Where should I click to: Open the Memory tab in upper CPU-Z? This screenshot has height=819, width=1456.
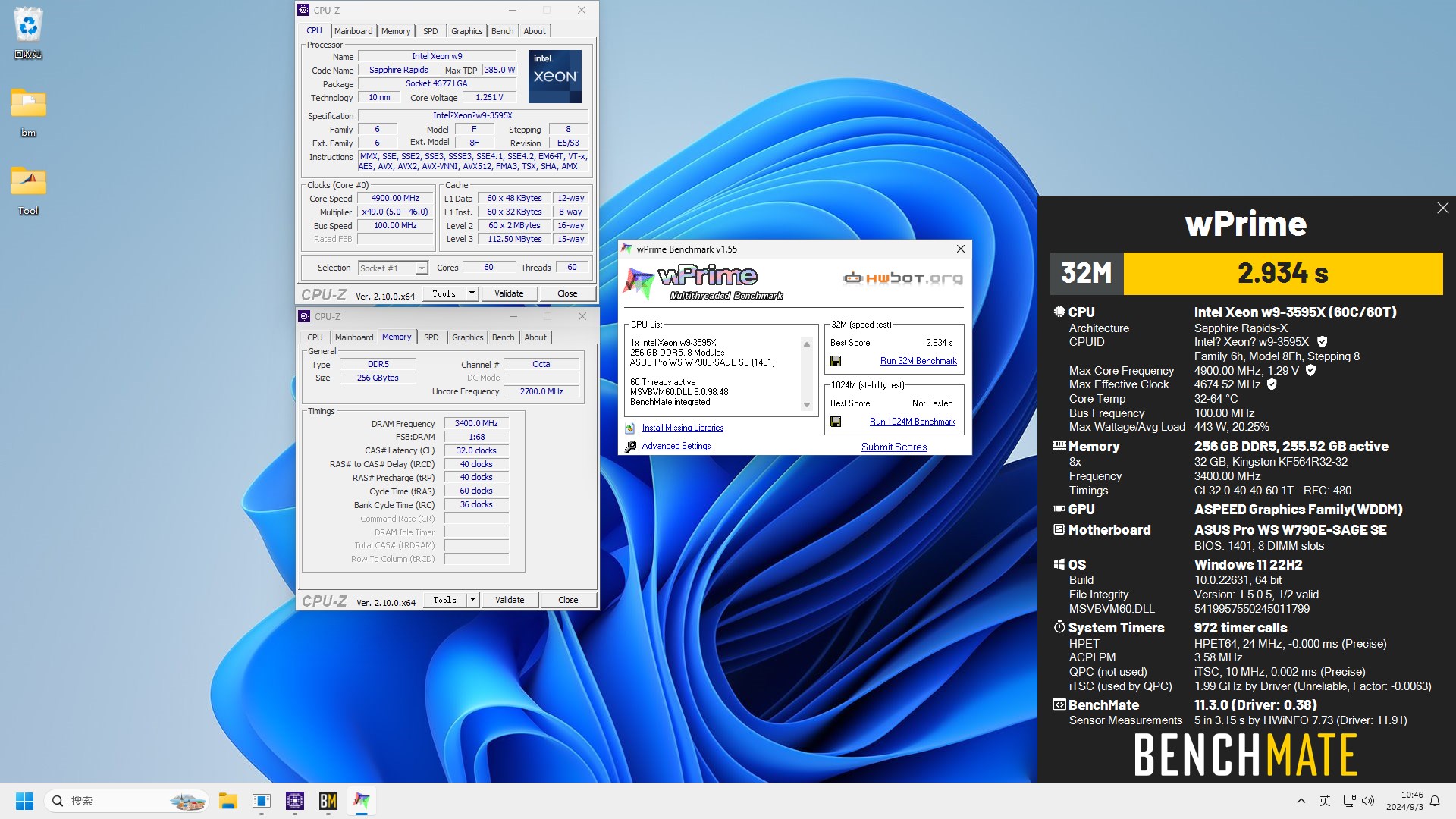pos(396,31)
